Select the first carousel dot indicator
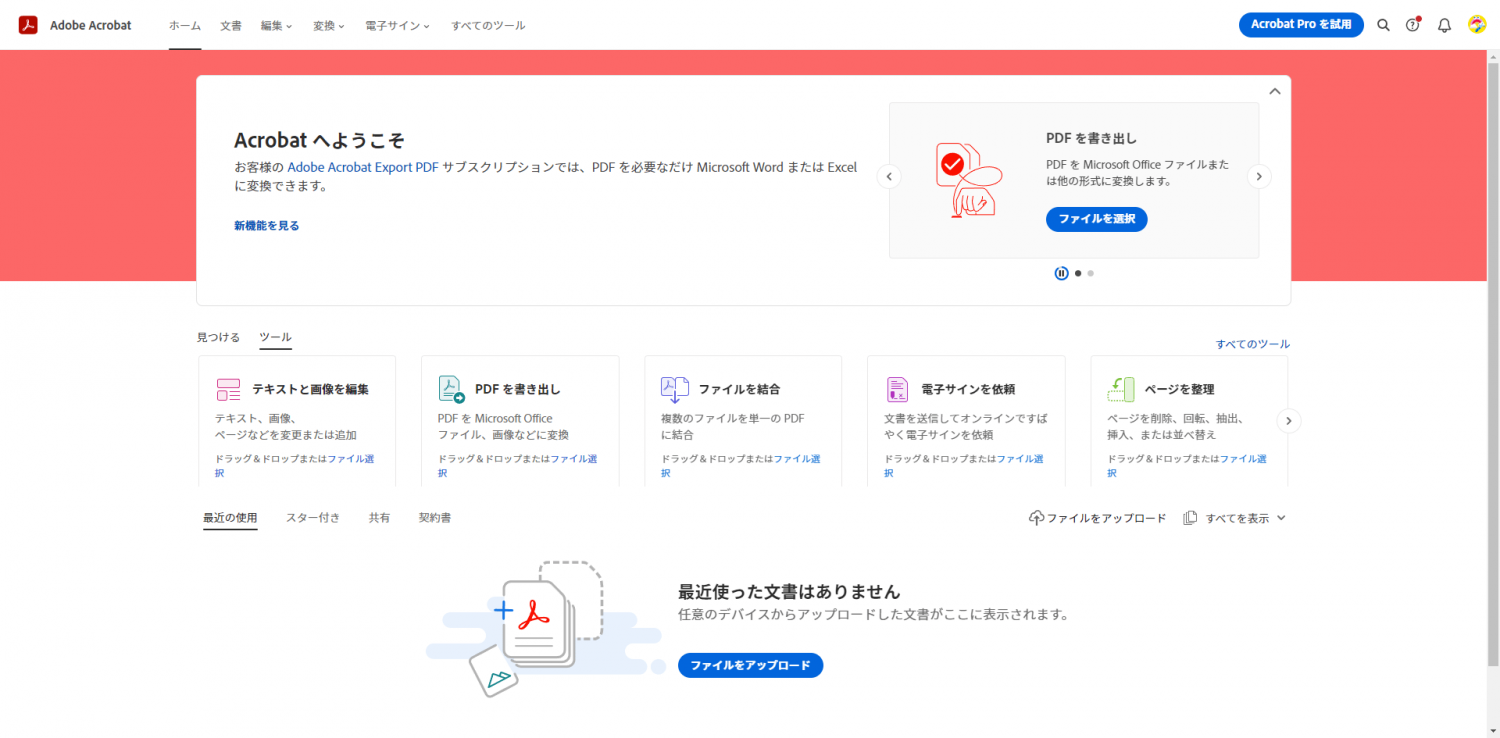The width and height of the screenshot is (1500, 738). coord(1078,273)
